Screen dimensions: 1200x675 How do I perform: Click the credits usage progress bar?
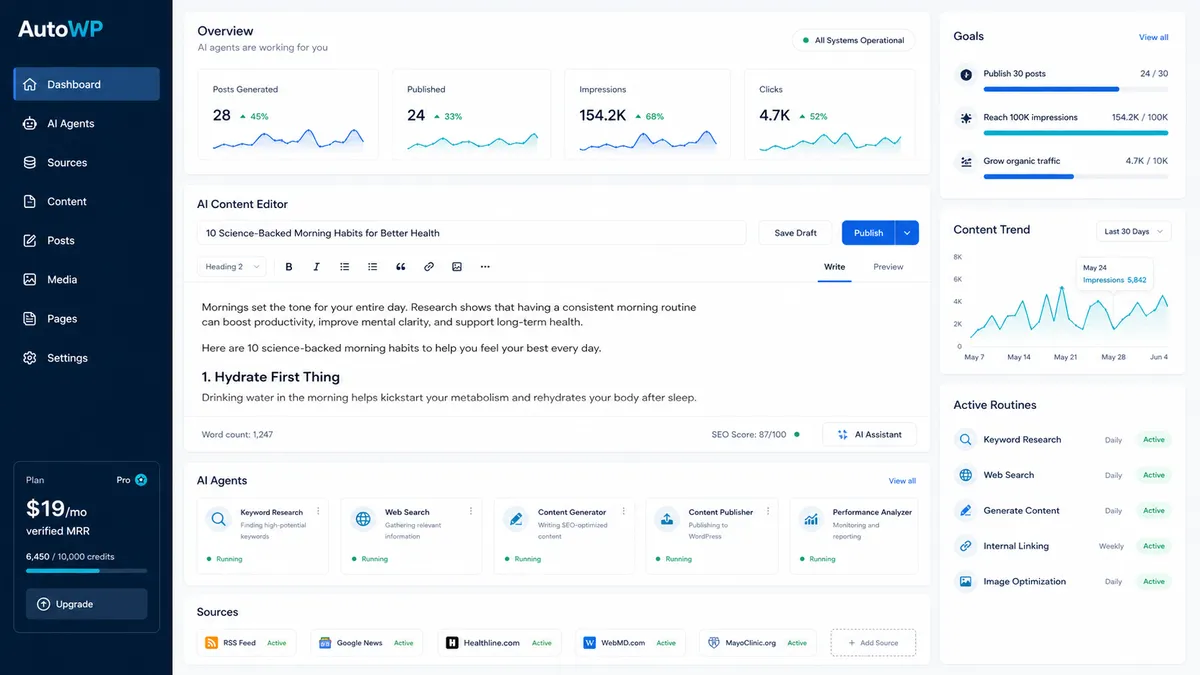[x=86, y=571]
